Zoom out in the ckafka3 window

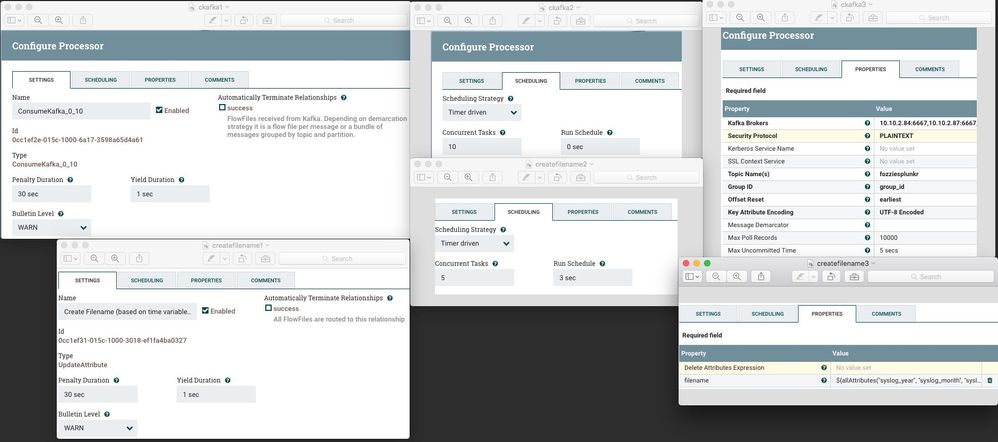click(x=738, y=17)
